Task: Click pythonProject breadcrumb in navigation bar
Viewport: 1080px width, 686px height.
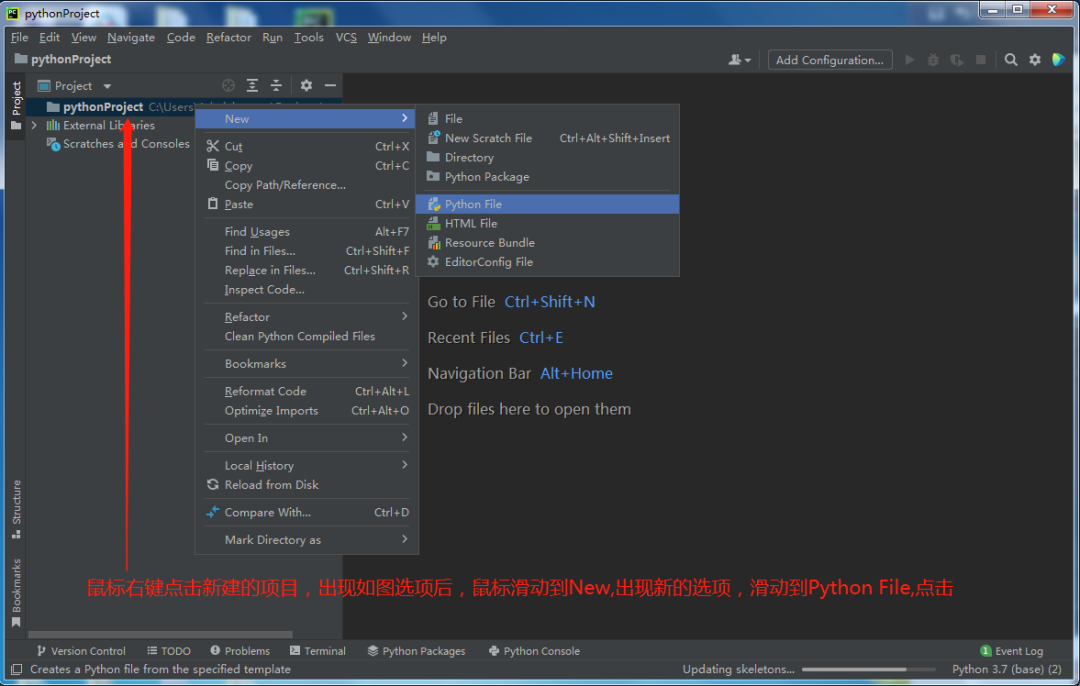Action: [63, 59]
